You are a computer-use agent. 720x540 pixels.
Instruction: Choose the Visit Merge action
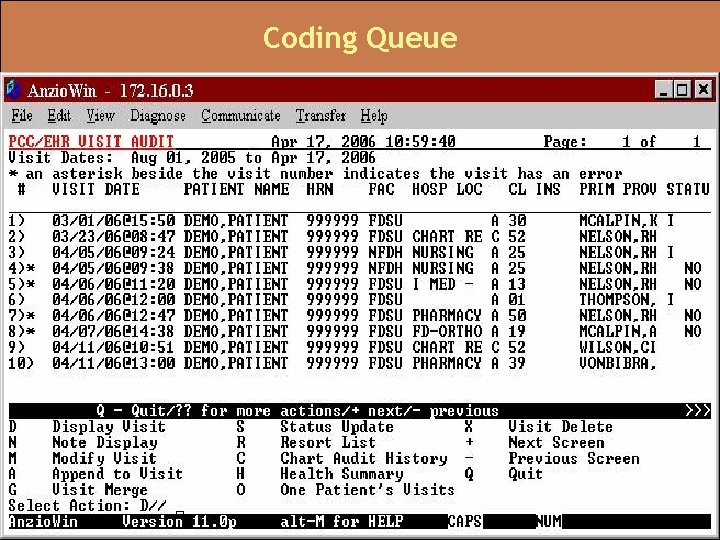(100, 490)
